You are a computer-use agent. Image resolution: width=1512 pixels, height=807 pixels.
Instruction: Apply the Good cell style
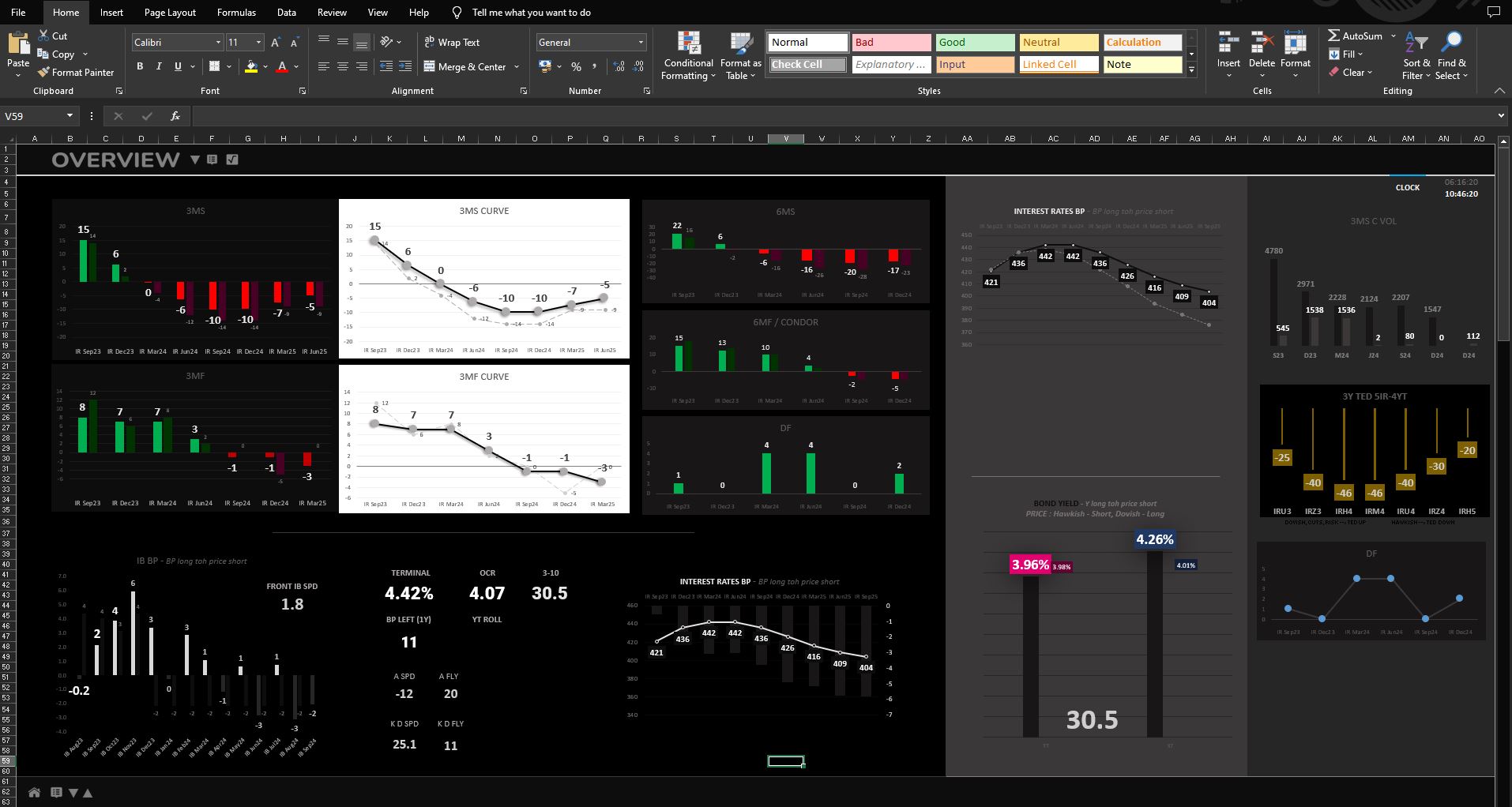tap(975, 42)
